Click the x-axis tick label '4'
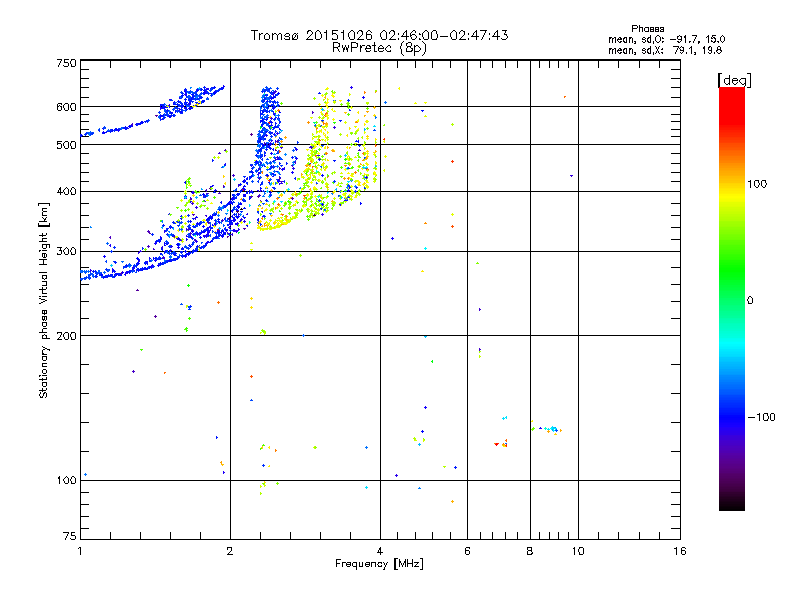800x600 pixels. pos(380,551)
